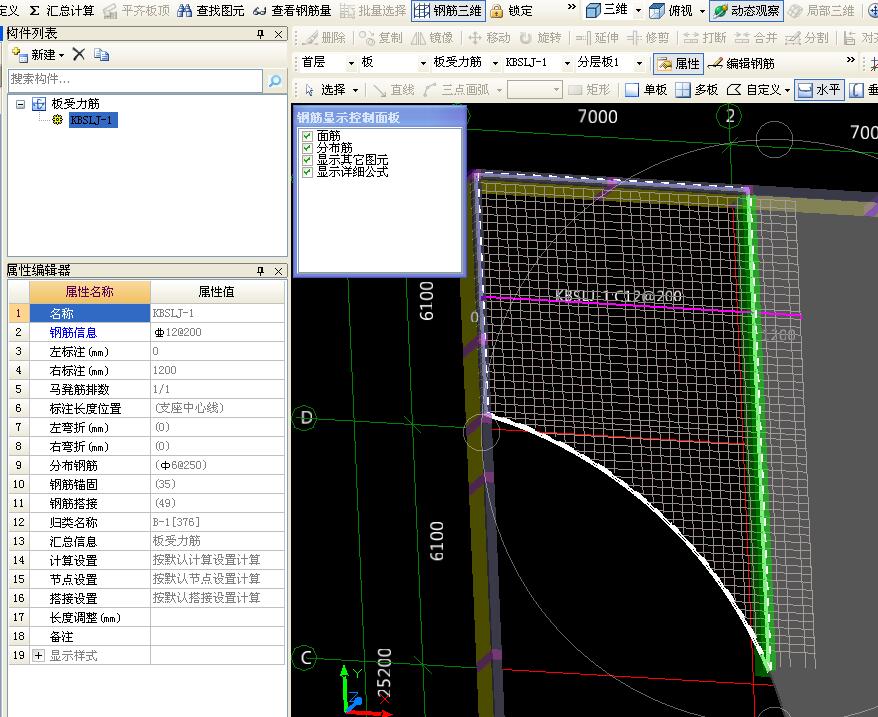Screen dimensions: 878x717
Task: Toggle 动态观察 orbit tool
Action: [746, 10]
